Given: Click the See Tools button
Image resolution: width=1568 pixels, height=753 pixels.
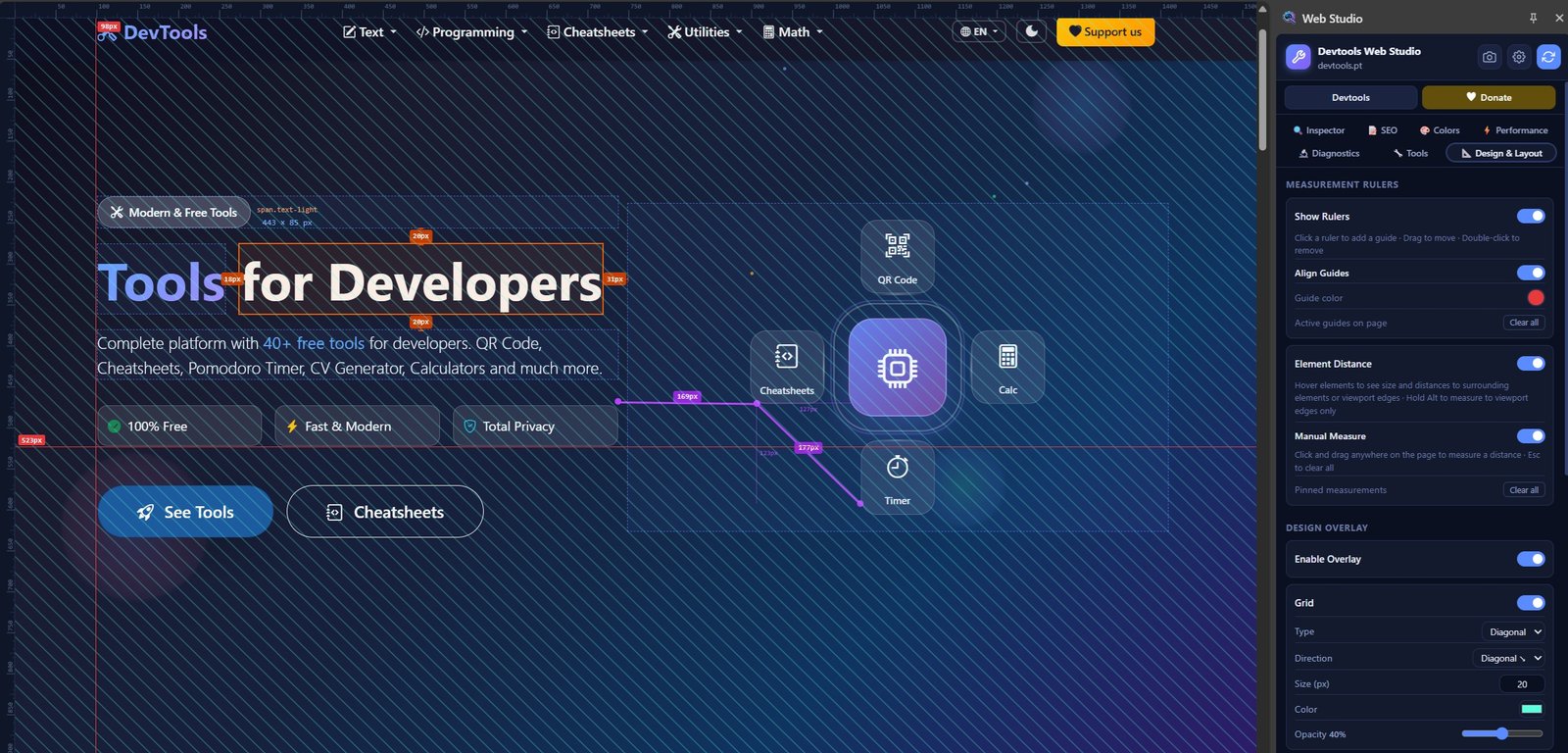Looking at the screenshot, I should tap(185, 512).
